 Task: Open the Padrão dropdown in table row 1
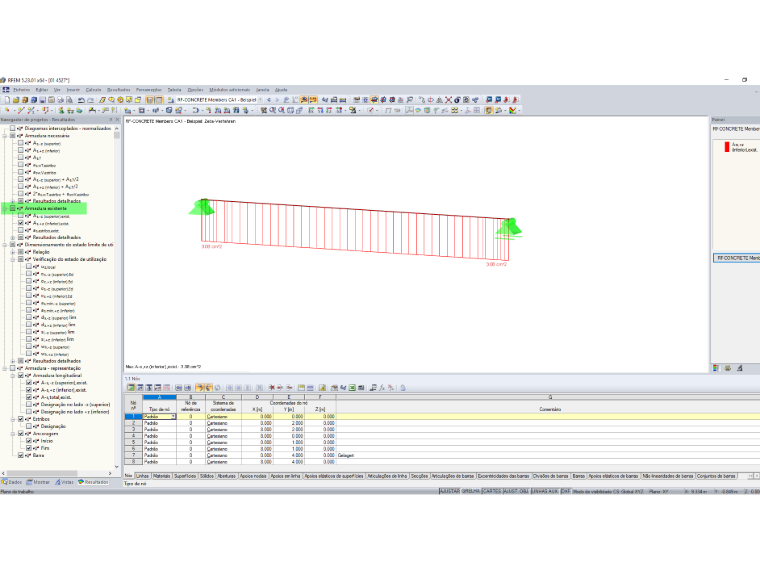(173, 416)
